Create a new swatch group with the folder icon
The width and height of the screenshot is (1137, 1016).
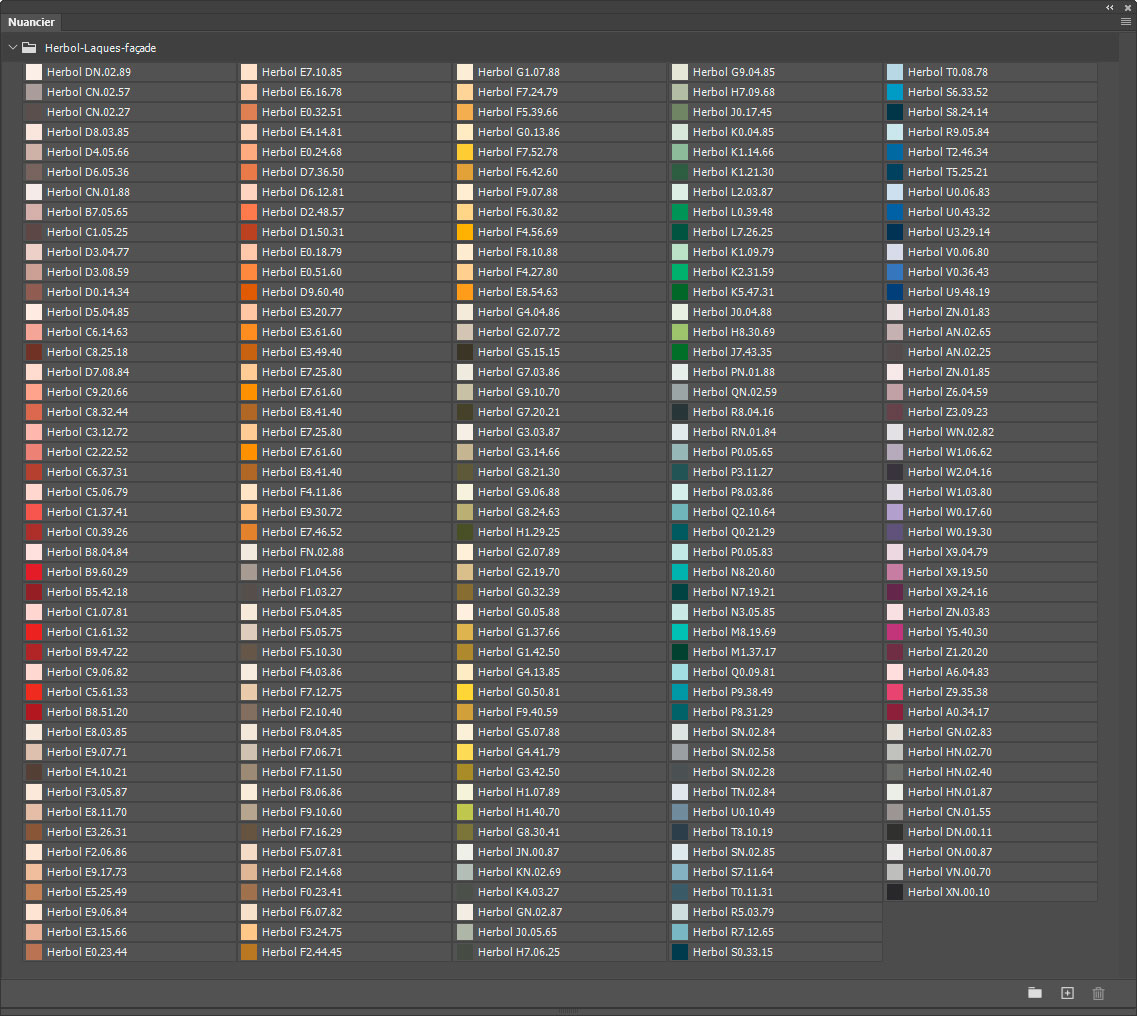click(1035, 993)
